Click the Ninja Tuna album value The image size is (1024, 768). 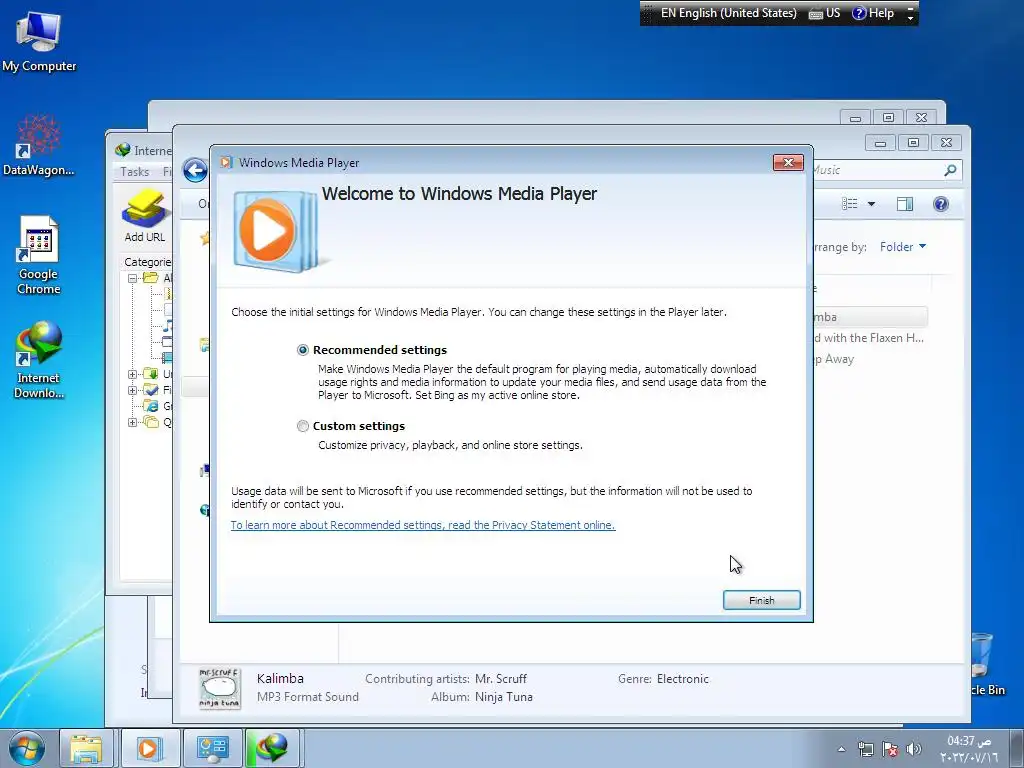pyautogui.click(x=504, y=697)
